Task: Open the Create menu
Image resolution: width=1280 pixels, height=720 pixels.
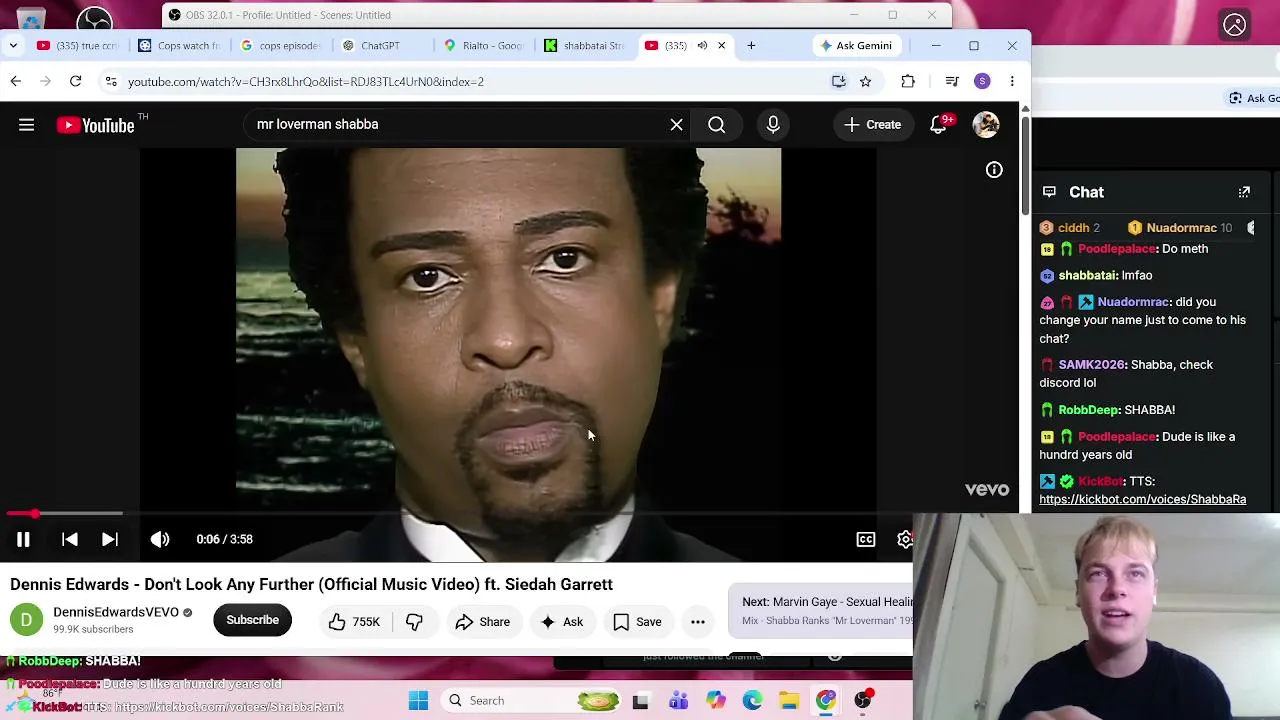Action: click(x=872, y=125)
